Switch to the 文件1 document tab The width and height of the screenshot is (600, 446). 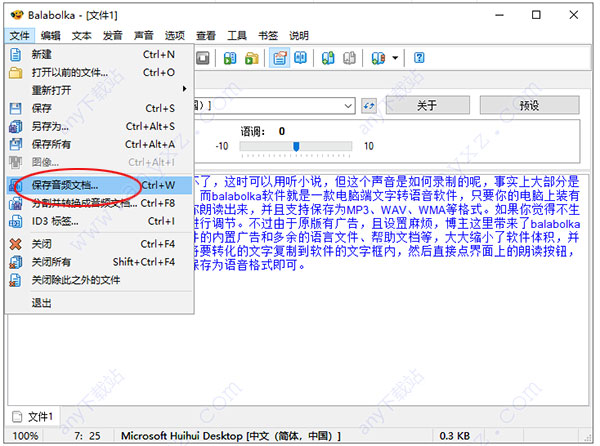(33, 416)
